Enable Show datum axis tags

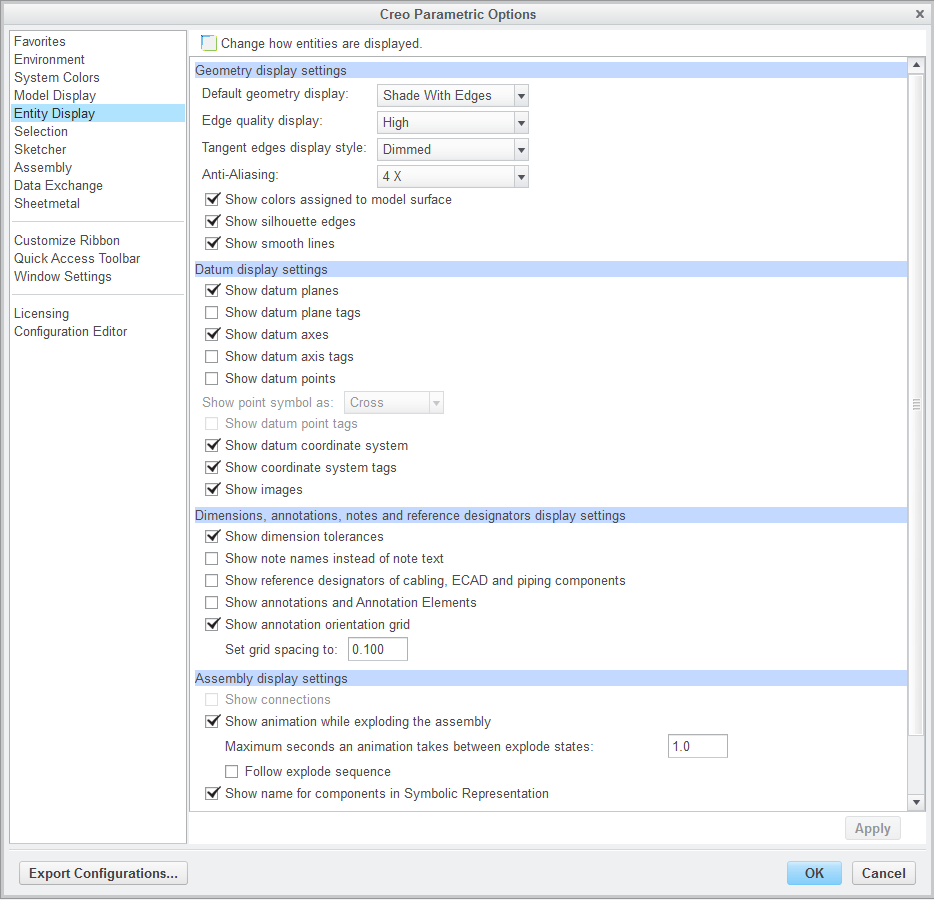point(211,357)
